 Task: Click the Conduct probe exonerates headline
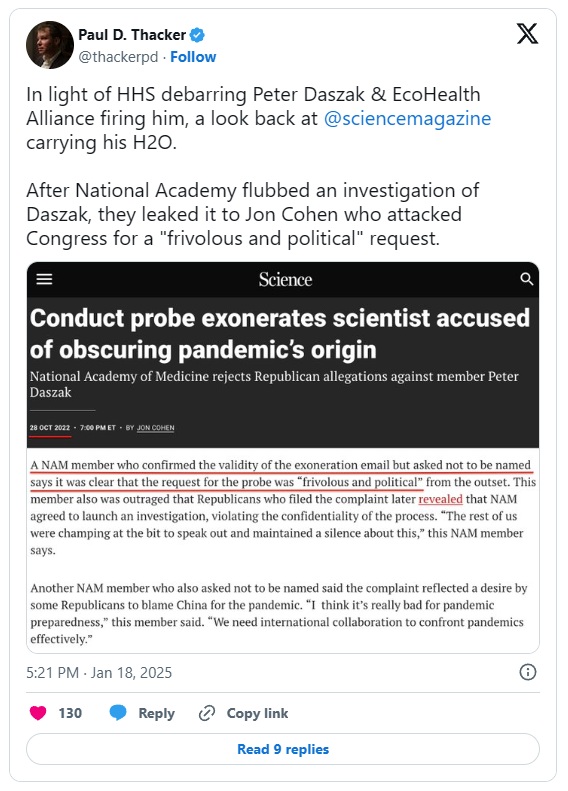click(279, 333)
